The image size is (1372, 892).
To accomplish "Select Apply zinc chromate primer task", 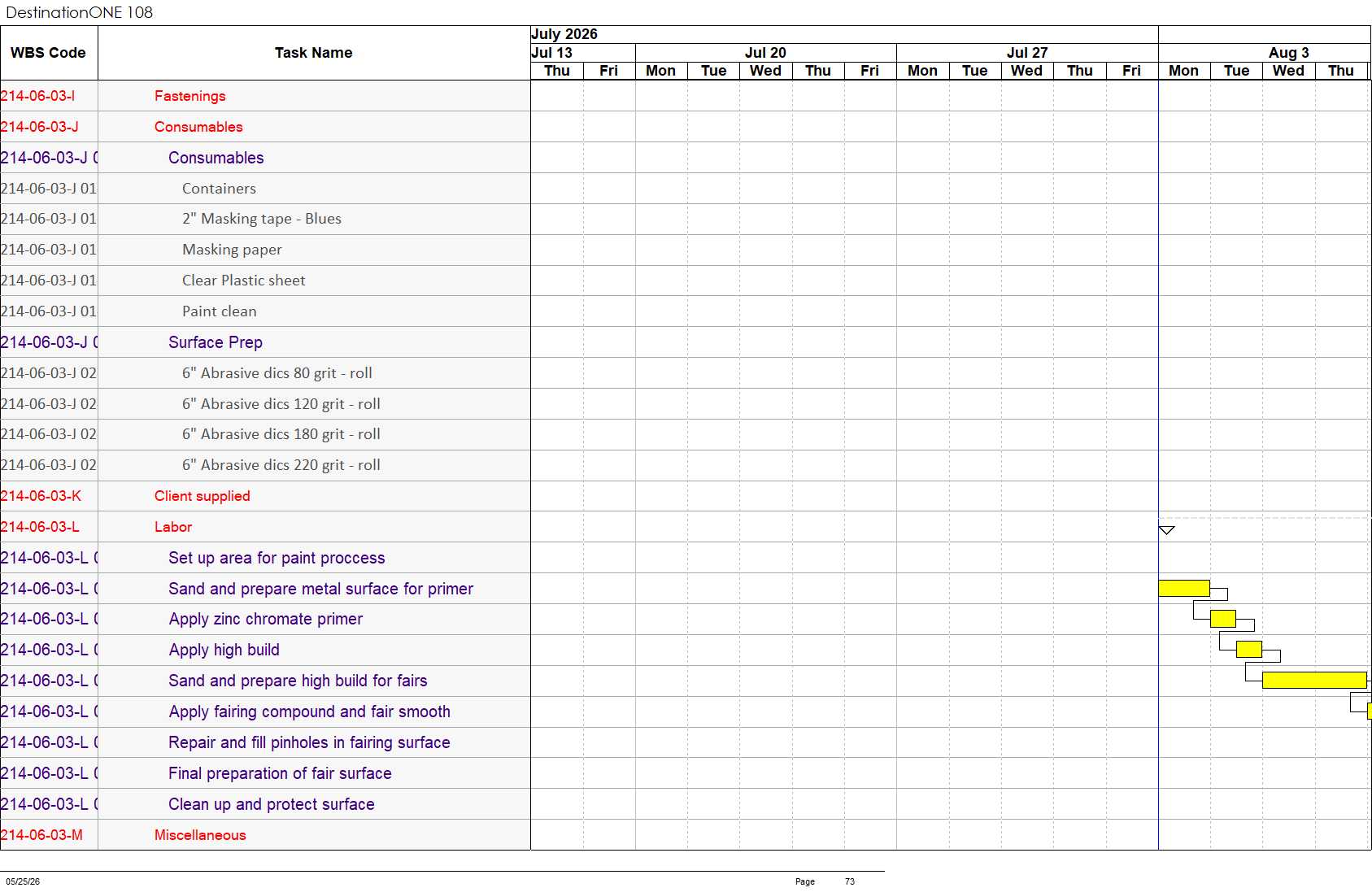I will (x=266, y=619).
